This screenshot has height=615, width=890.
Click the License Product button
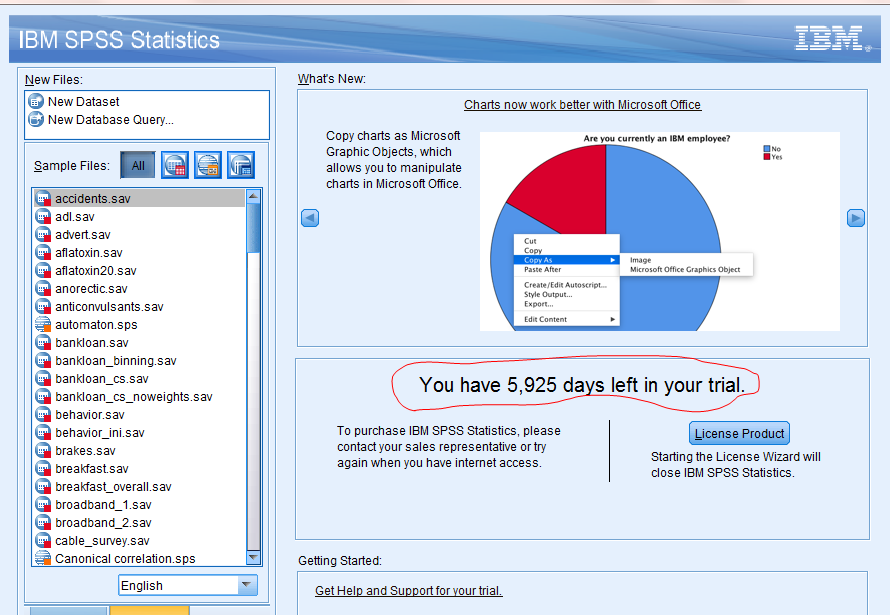coord(739,433)
